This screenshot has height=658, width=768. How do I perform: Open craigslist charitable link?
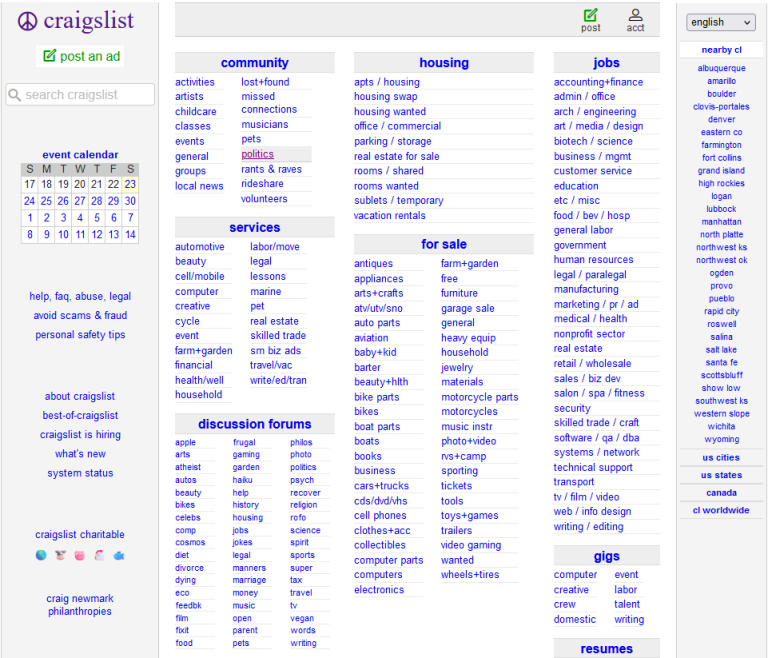point(80,535)
